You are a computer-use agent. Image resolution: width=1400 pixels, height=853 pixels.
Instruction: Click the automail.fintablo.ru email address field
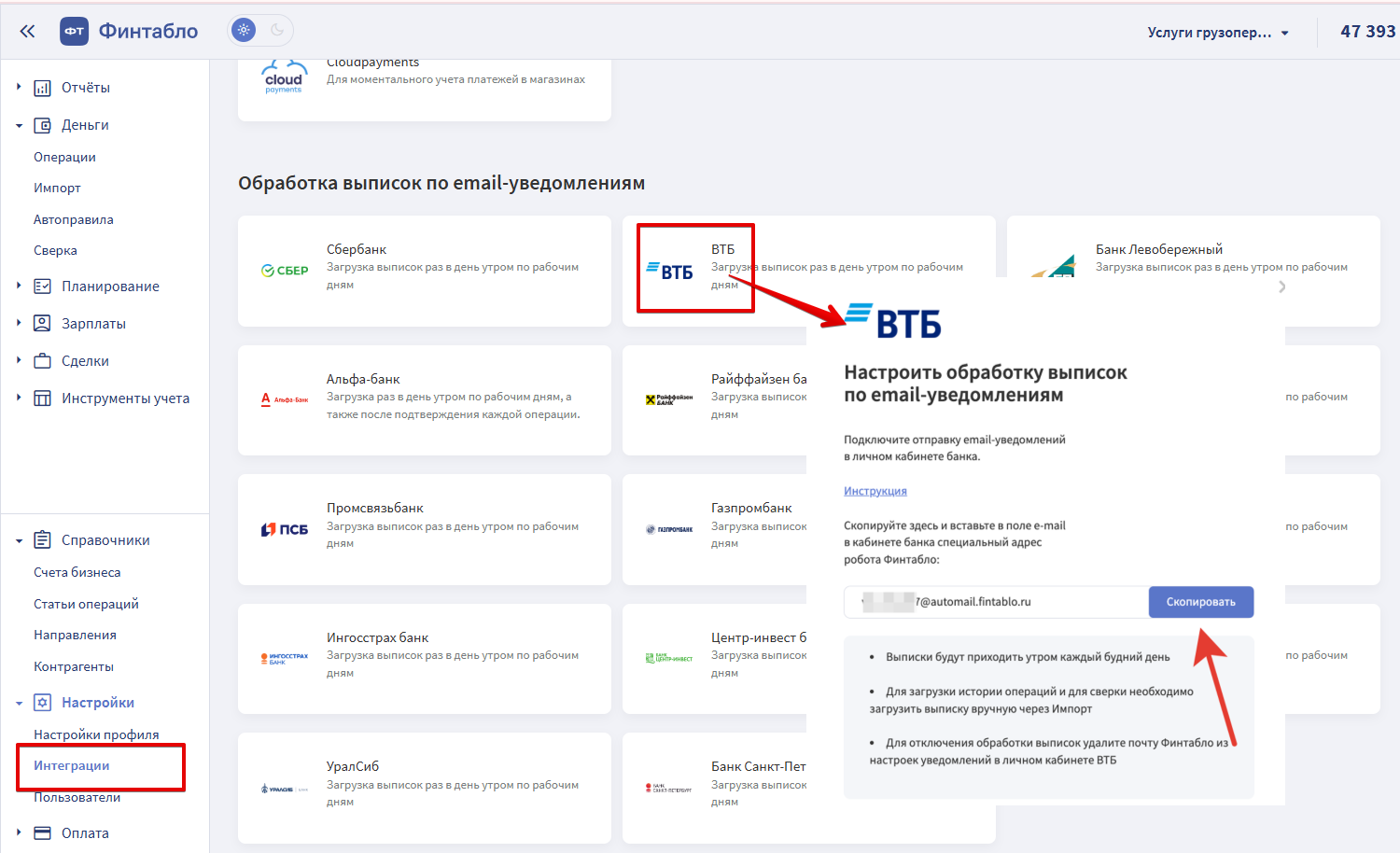[x=996, y=602]
